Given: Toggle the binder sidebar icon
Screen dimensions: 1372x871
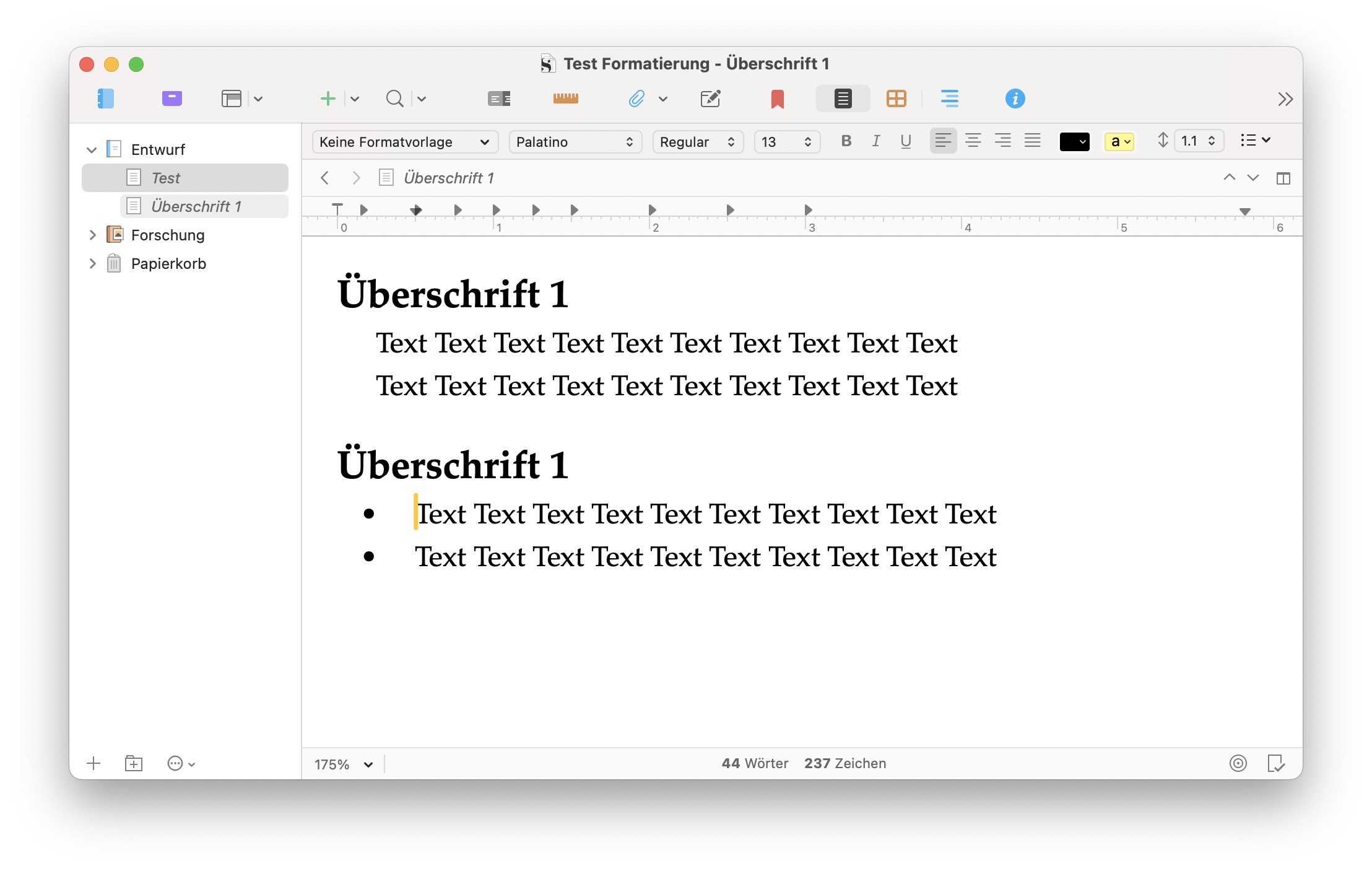Looking at the screenshot, I should point(106,98).
